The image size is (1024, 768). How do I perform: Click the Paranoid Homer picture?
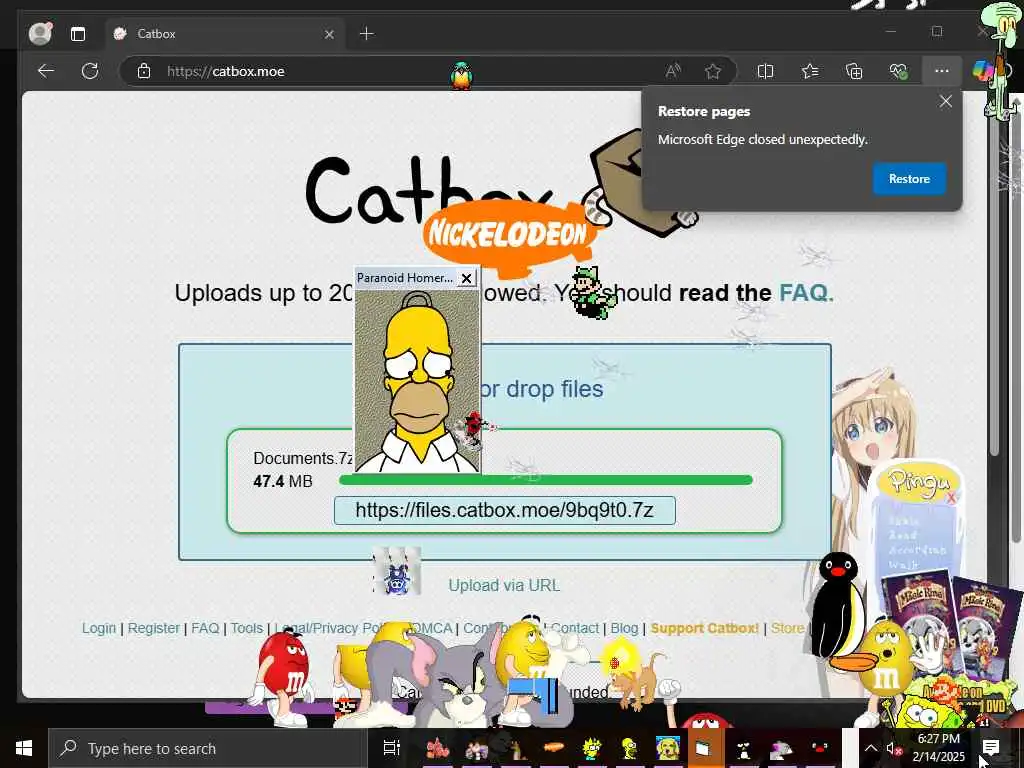click(x=417, y=380)
